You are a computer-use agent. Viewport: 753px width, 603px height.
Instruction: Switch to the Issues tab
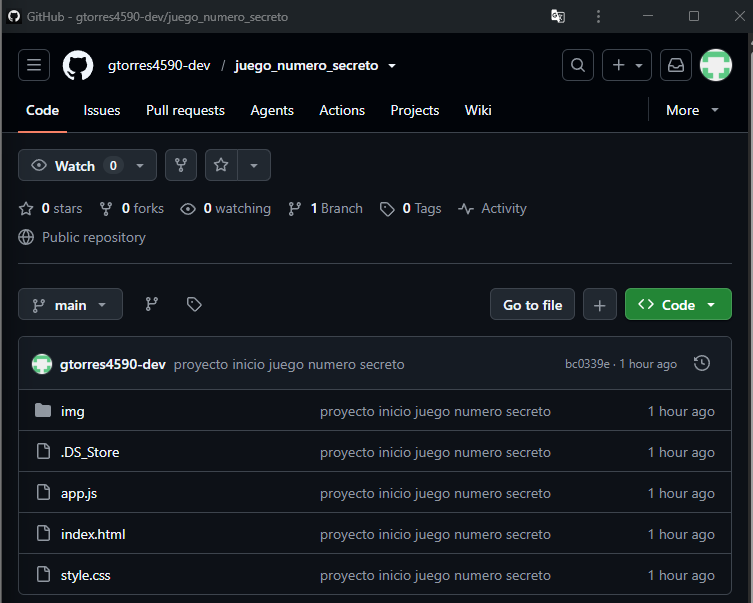point(102,110)
